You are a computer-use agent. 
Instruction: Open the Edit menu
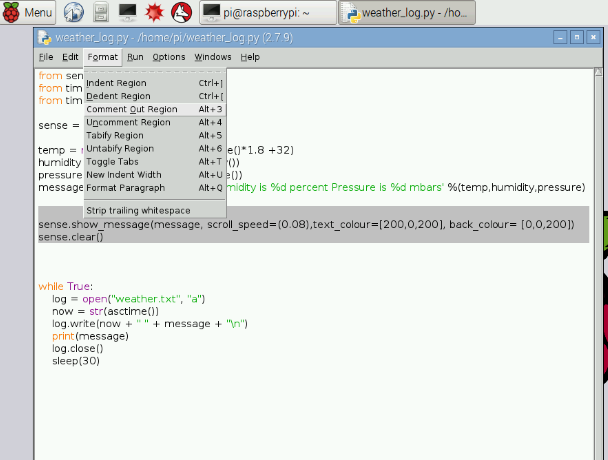click(70, 57)
